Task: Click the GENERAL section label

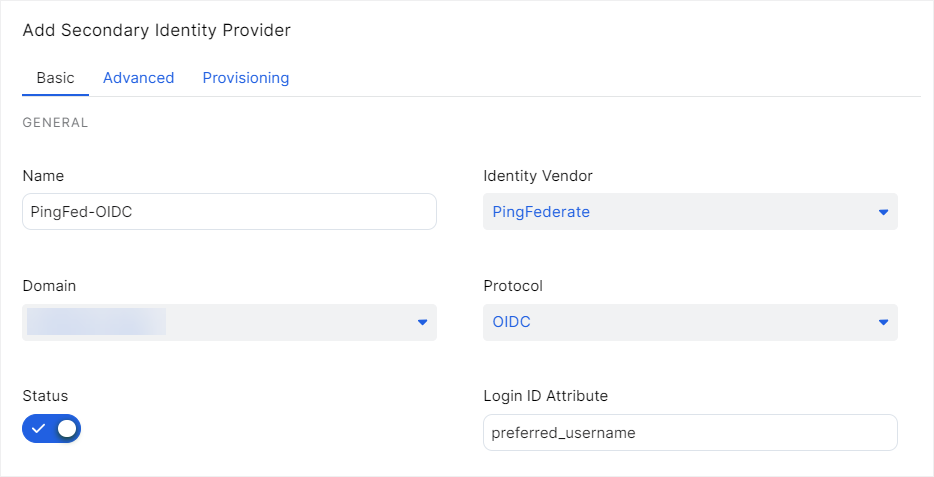Action: (x=55, y=123)
